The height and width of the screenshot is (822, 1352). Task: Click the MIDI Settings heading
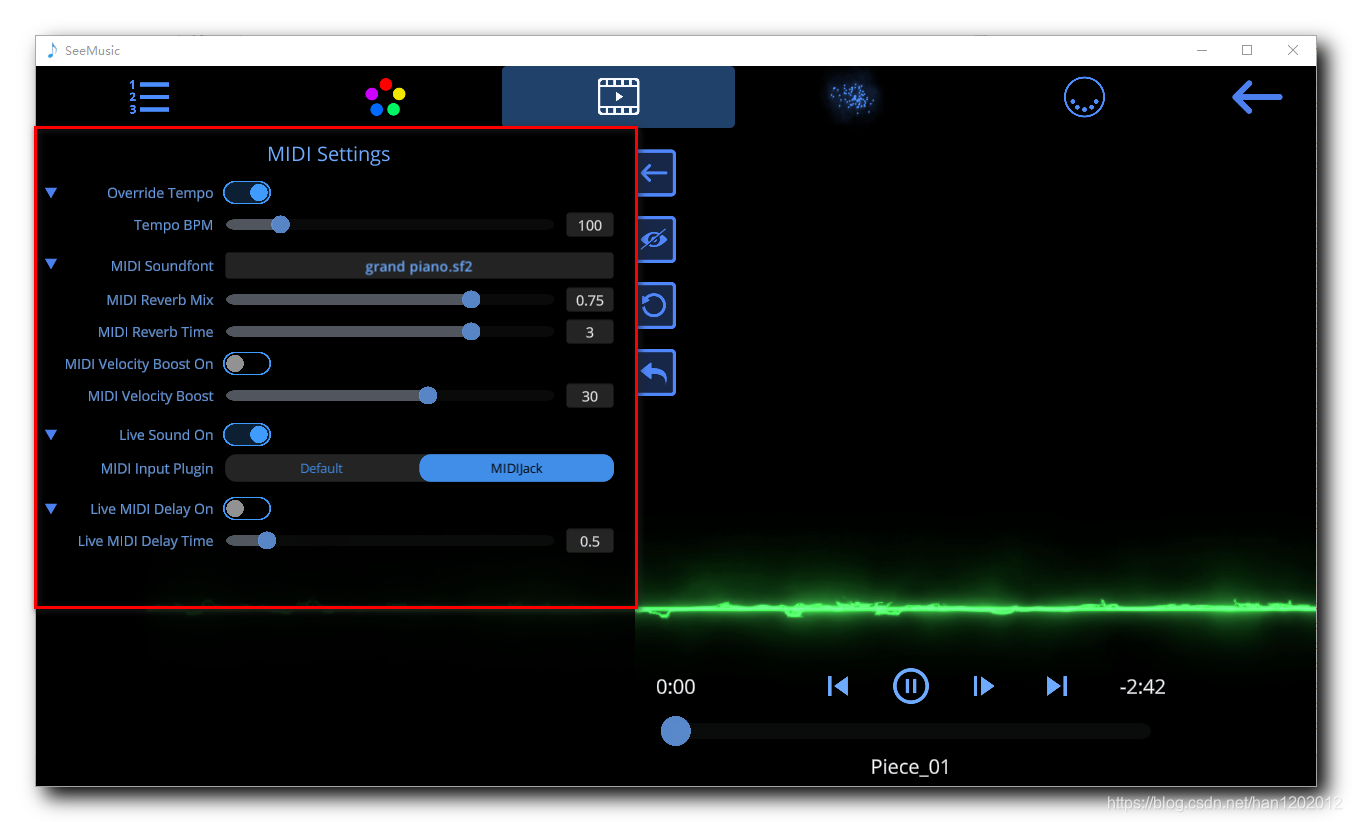[329, 154]
